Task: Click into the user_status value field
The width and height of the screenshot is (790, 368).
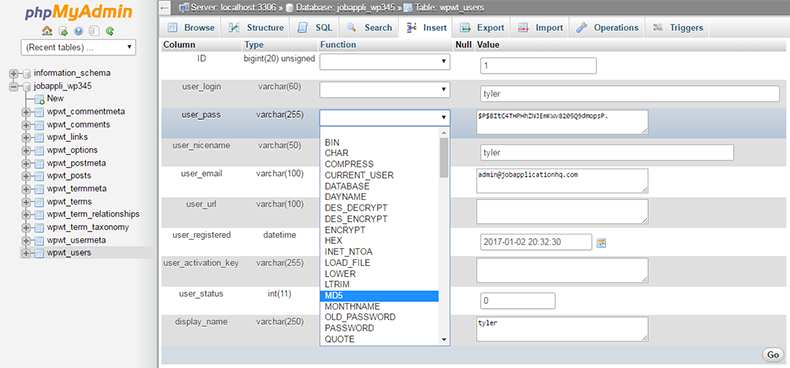Action: [x=518, y=300]
